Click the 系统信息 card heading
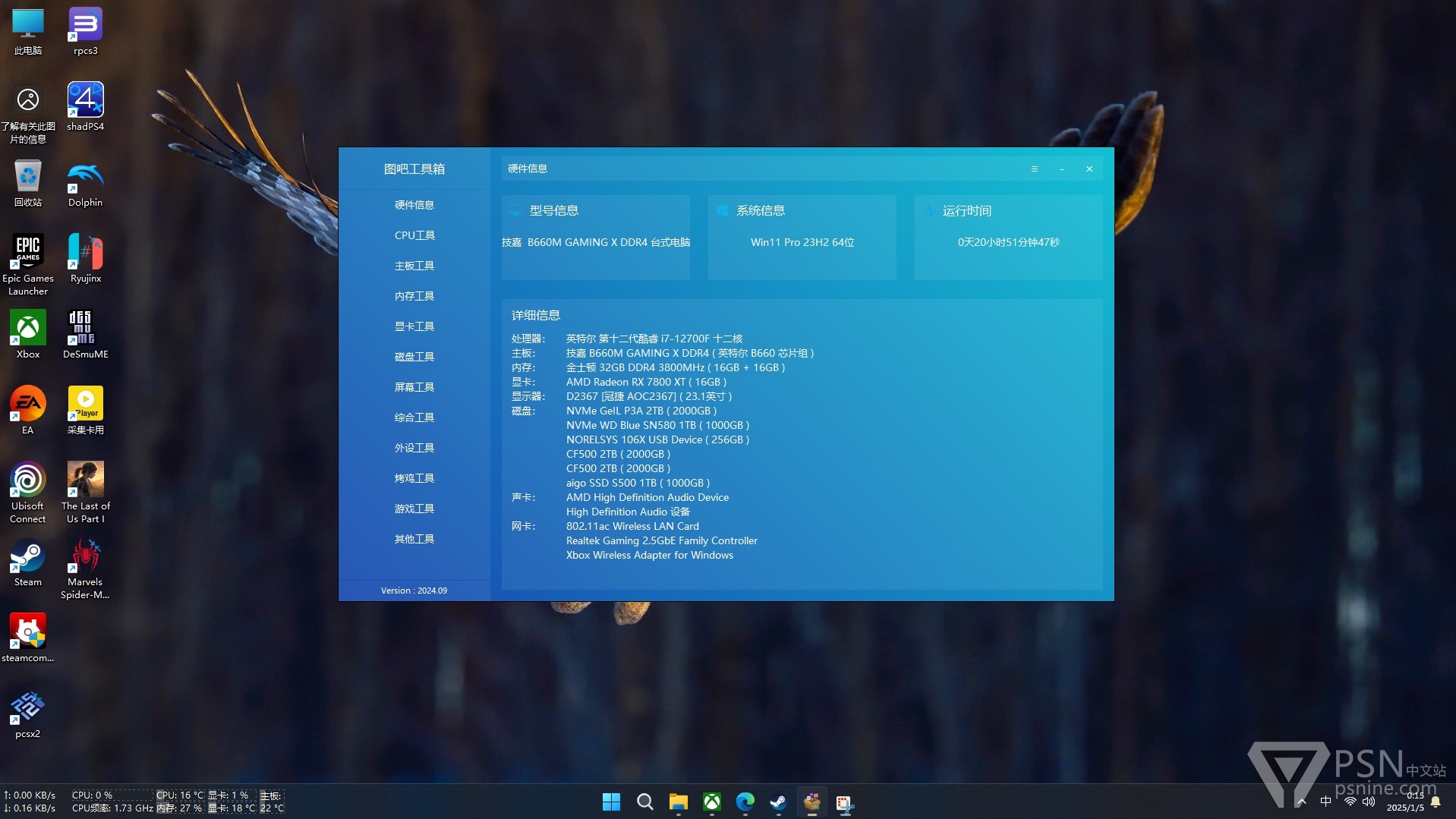This screenshot has height=819, width=1456. click(x=761, y=210)
